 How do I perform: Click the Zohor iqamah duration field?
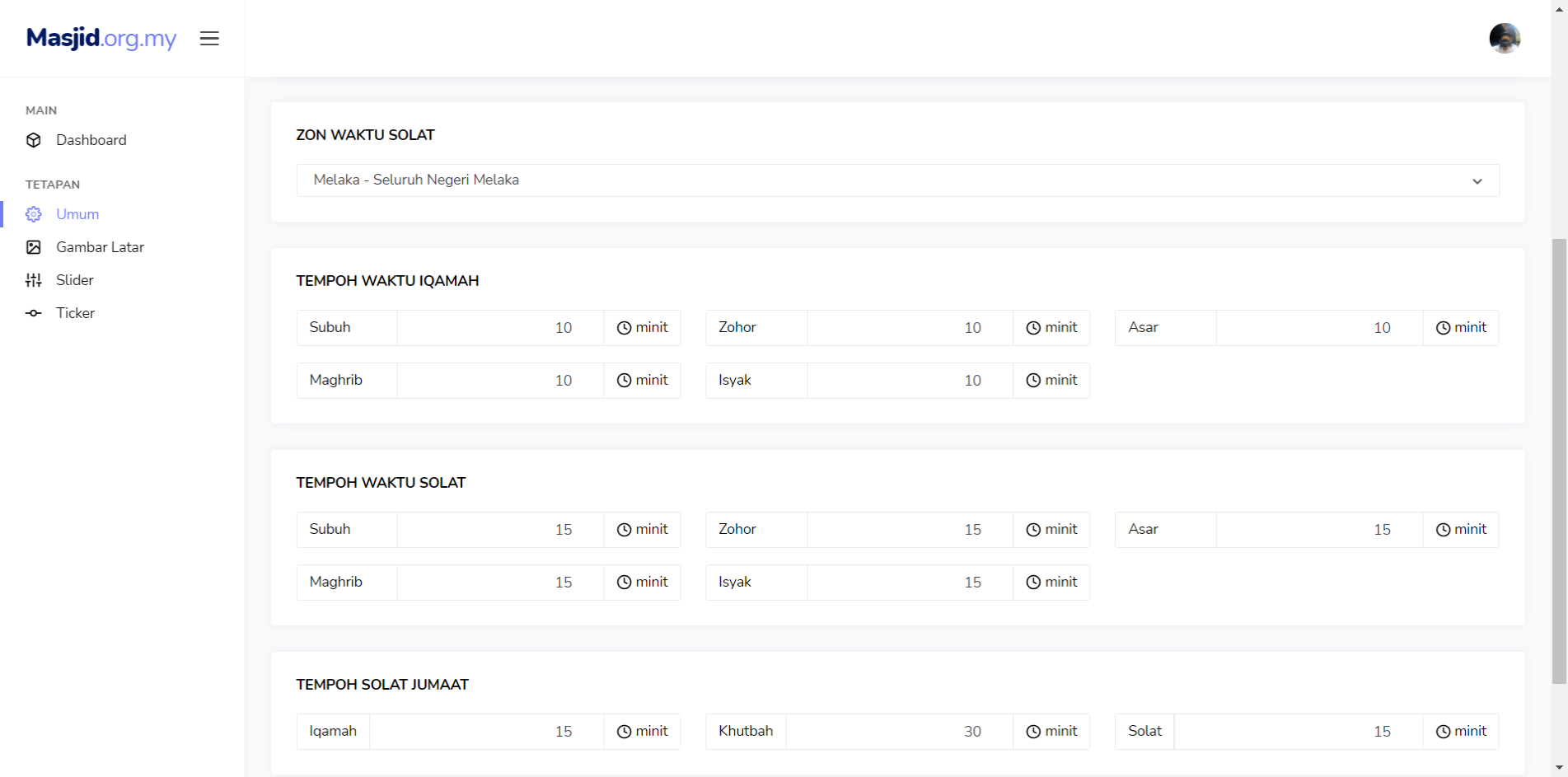pos(909,328)
